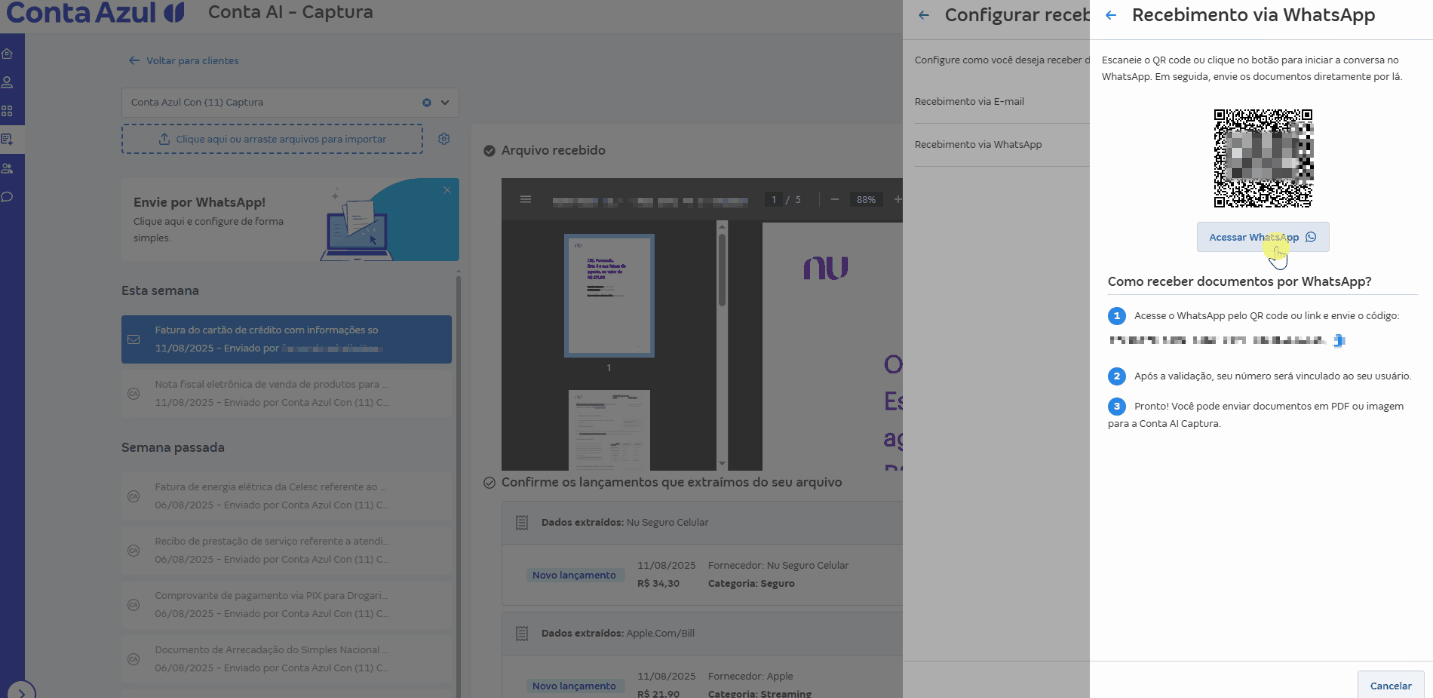1433x698 pixels.
Task: Select the Captura document icon in the sidebar
Action: pyautogui.click(x=8, y=139)
